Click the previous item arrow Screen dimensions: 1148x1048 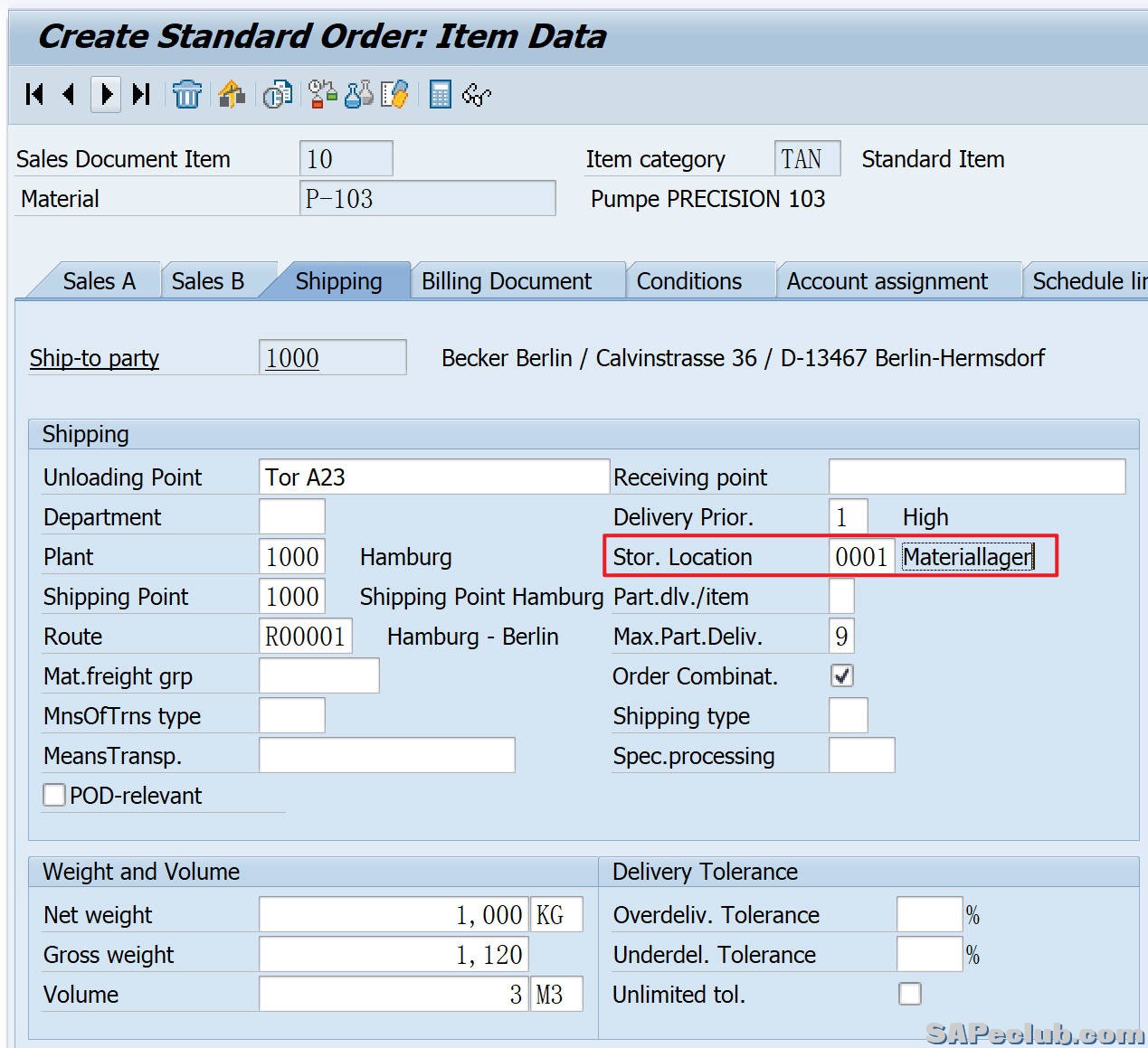[x=70, y=94]
